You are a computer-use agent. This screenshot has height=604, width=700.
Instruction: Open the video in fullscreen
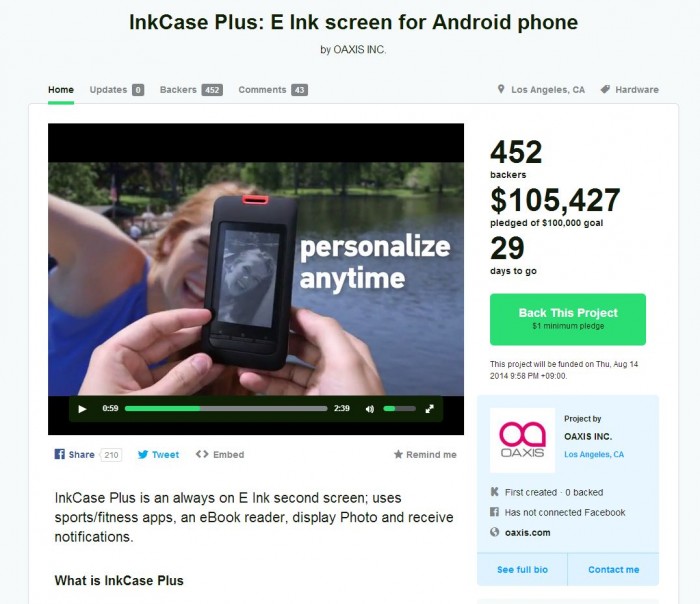click(429, 408)
